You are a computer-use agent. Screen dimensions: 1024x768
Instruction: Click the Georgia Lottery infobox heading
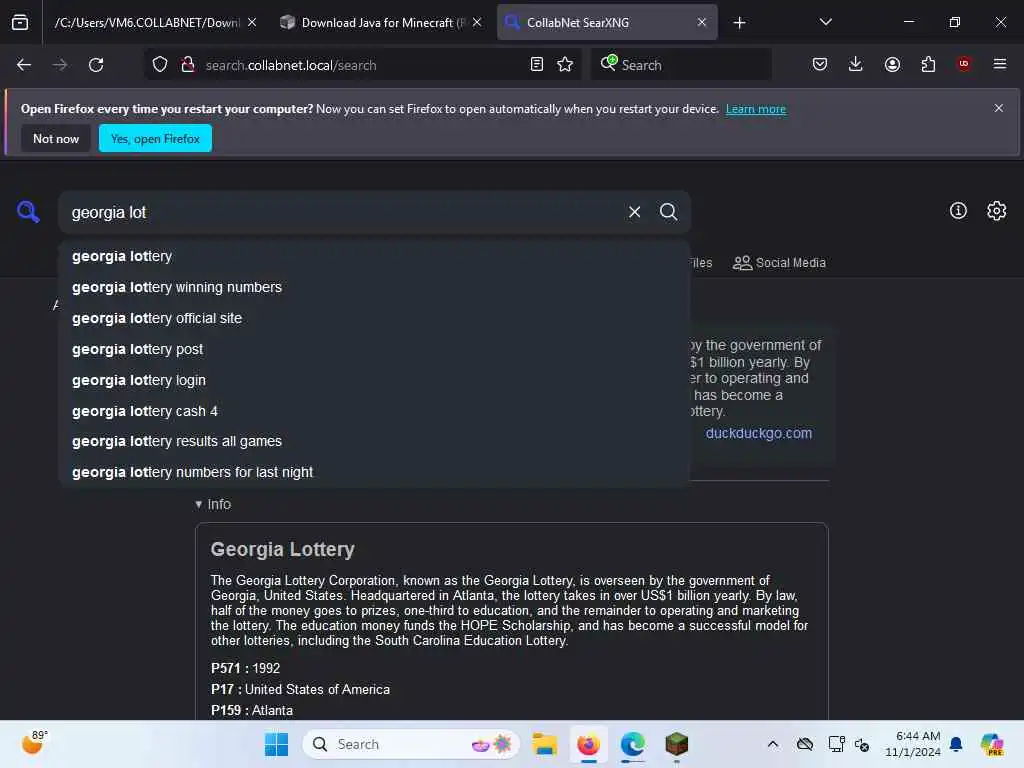click(282, 549)
